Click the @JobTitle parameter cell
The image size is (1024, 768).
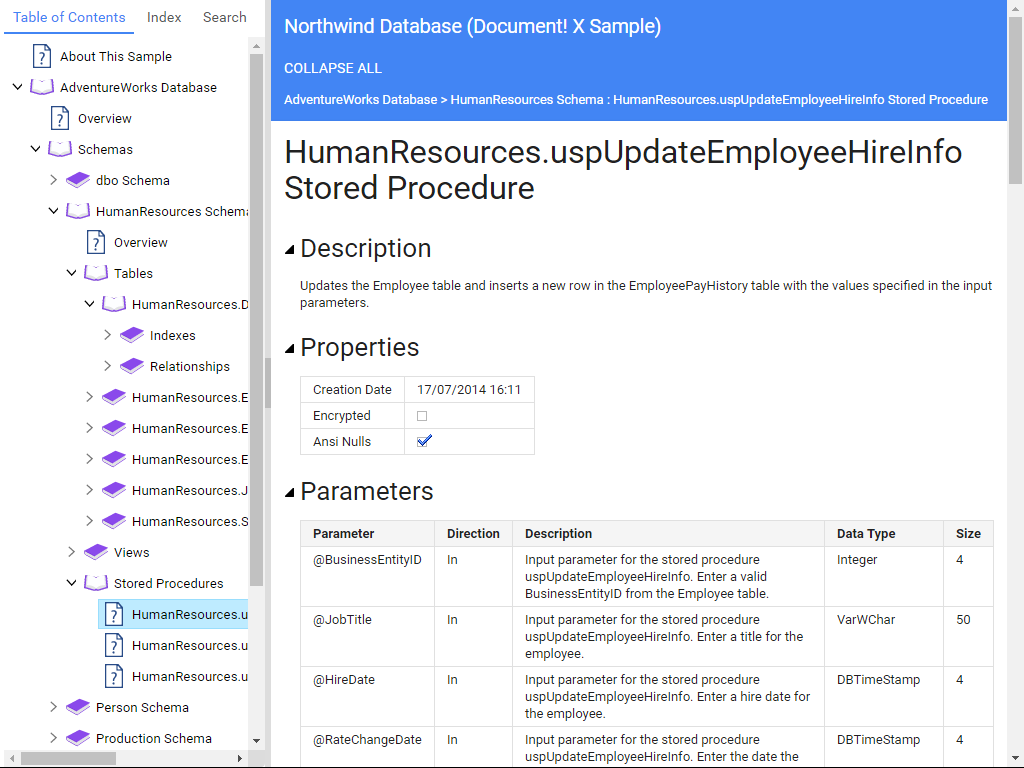click(x=367, y=637)
